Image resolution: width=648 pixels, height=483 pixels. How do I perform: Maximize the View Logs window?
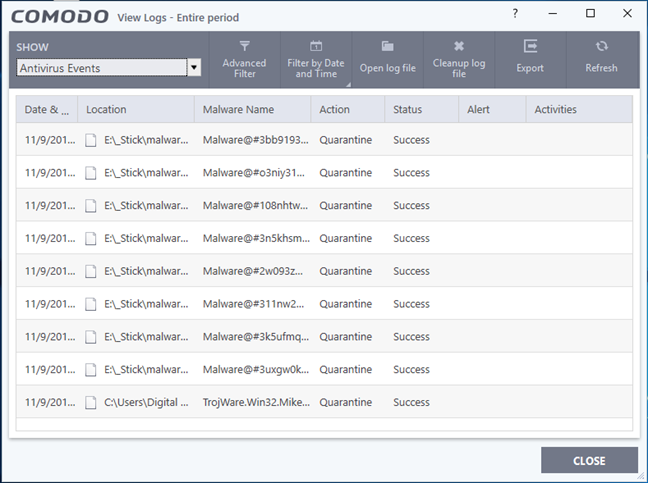point(591,13)
